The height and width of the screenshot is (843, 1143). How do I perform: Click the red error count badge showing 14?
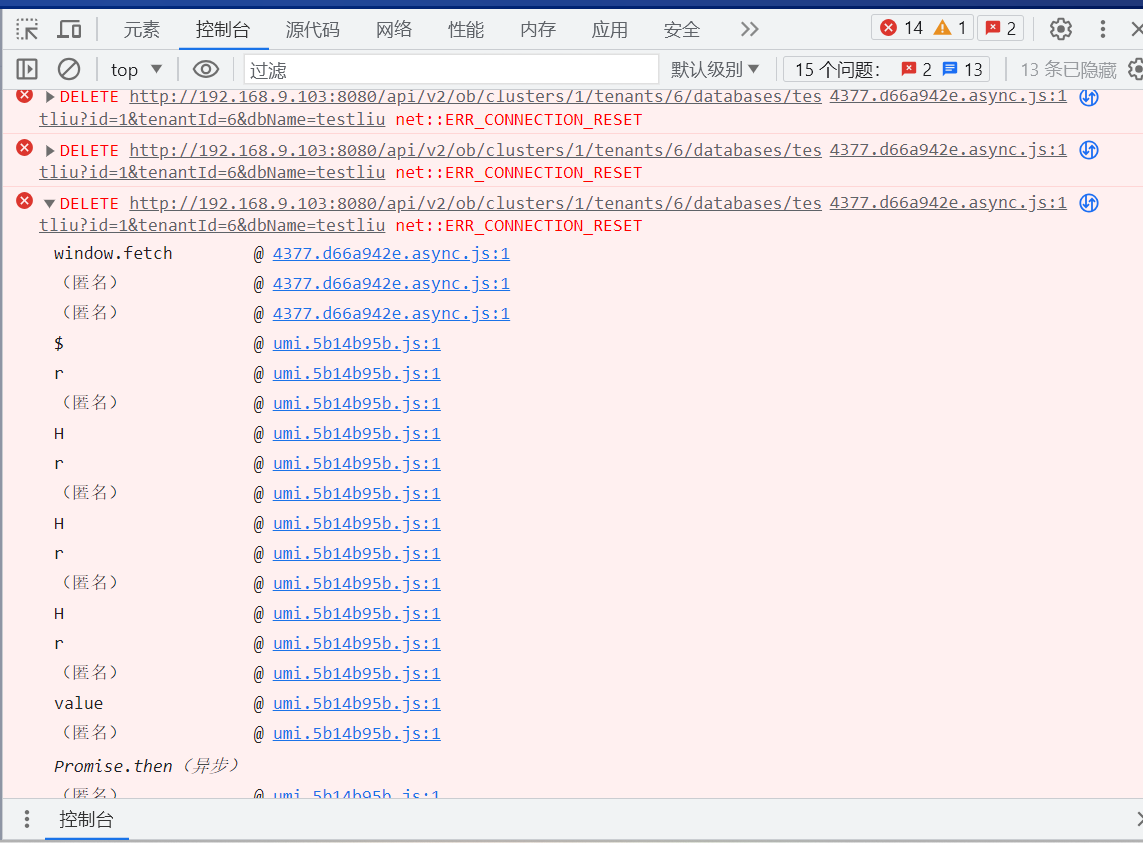tap(902, 28)
